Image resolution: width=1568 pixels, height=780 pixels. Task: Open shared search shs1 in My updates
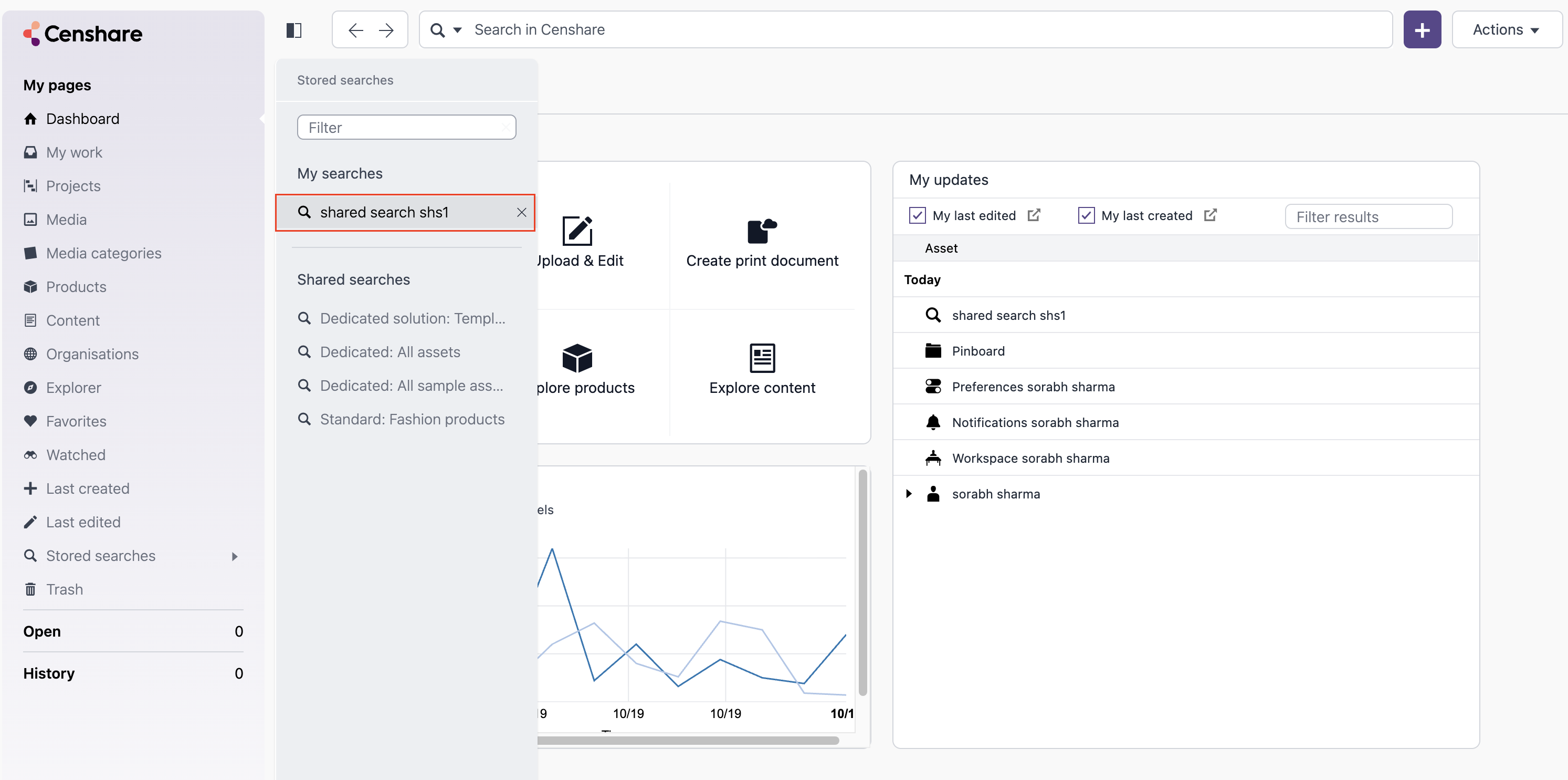[x=1186, y=315]
